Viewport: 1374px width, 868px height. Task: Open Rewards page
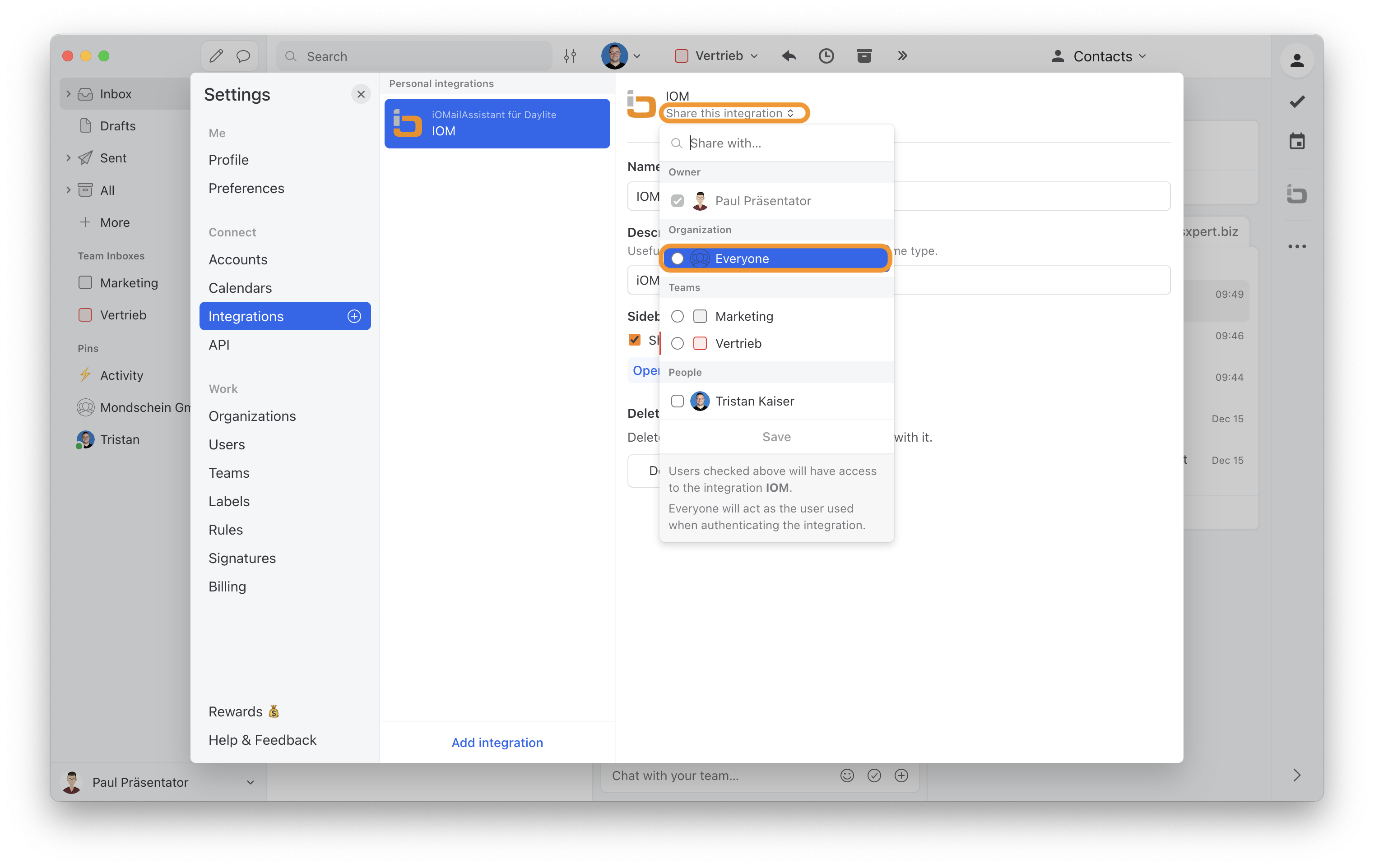pos(244,712)
